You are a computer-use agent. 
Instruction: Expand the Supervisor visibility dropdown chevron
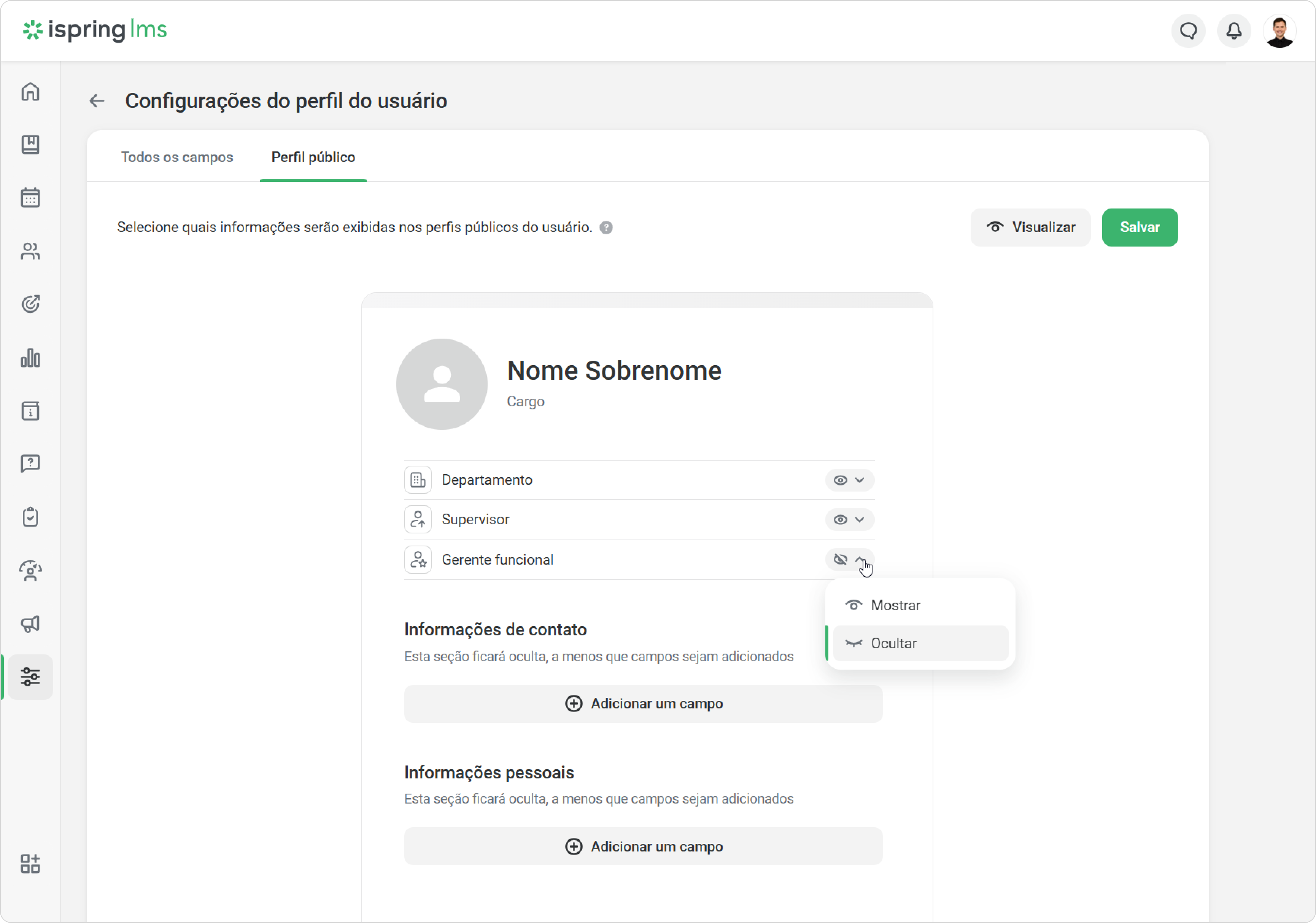(859, 520)
